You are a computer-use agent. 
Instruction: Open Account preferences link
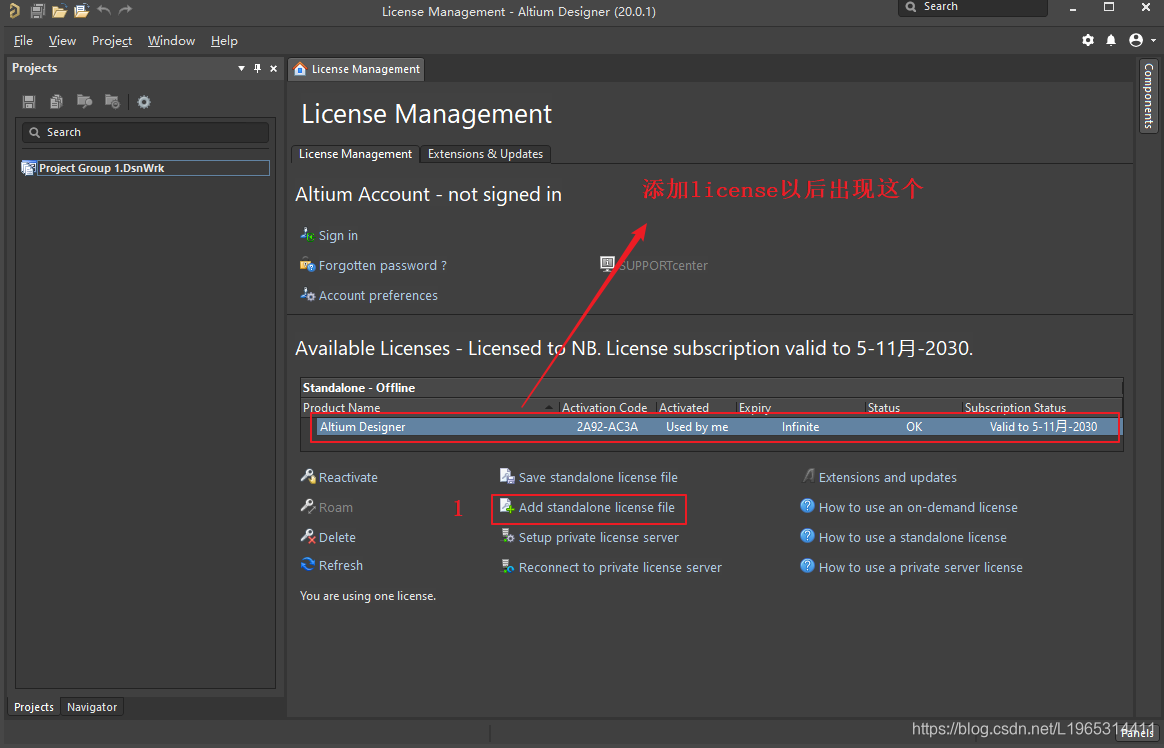379,295
